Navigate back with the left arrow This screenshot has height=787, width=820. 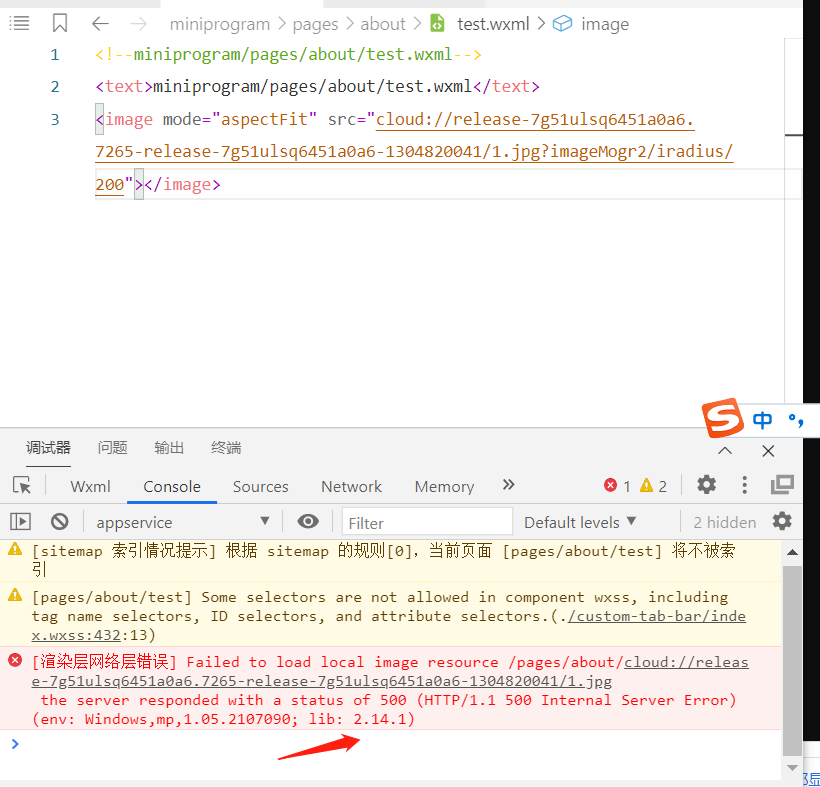(x=100, y=24)
